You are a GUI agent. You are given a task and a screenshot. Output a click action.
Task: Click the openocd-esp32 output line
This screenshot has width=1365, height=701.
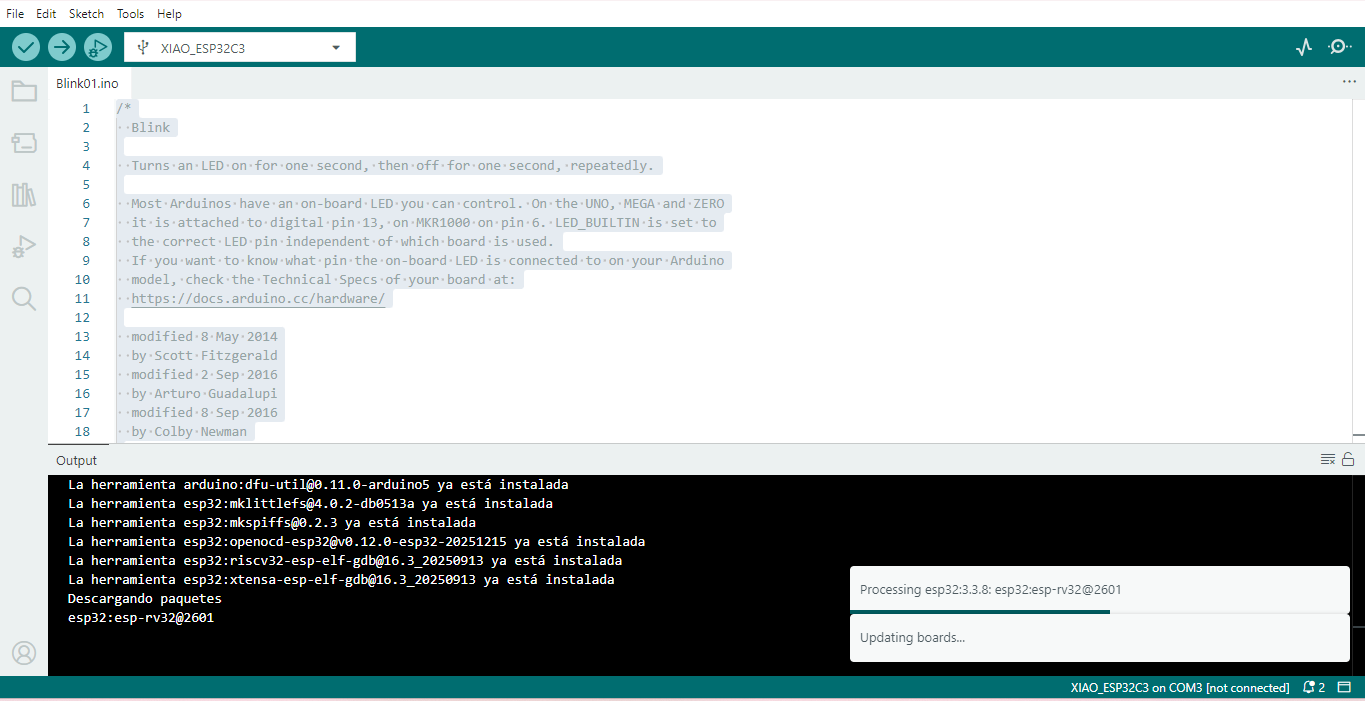[x=356, y=541]
